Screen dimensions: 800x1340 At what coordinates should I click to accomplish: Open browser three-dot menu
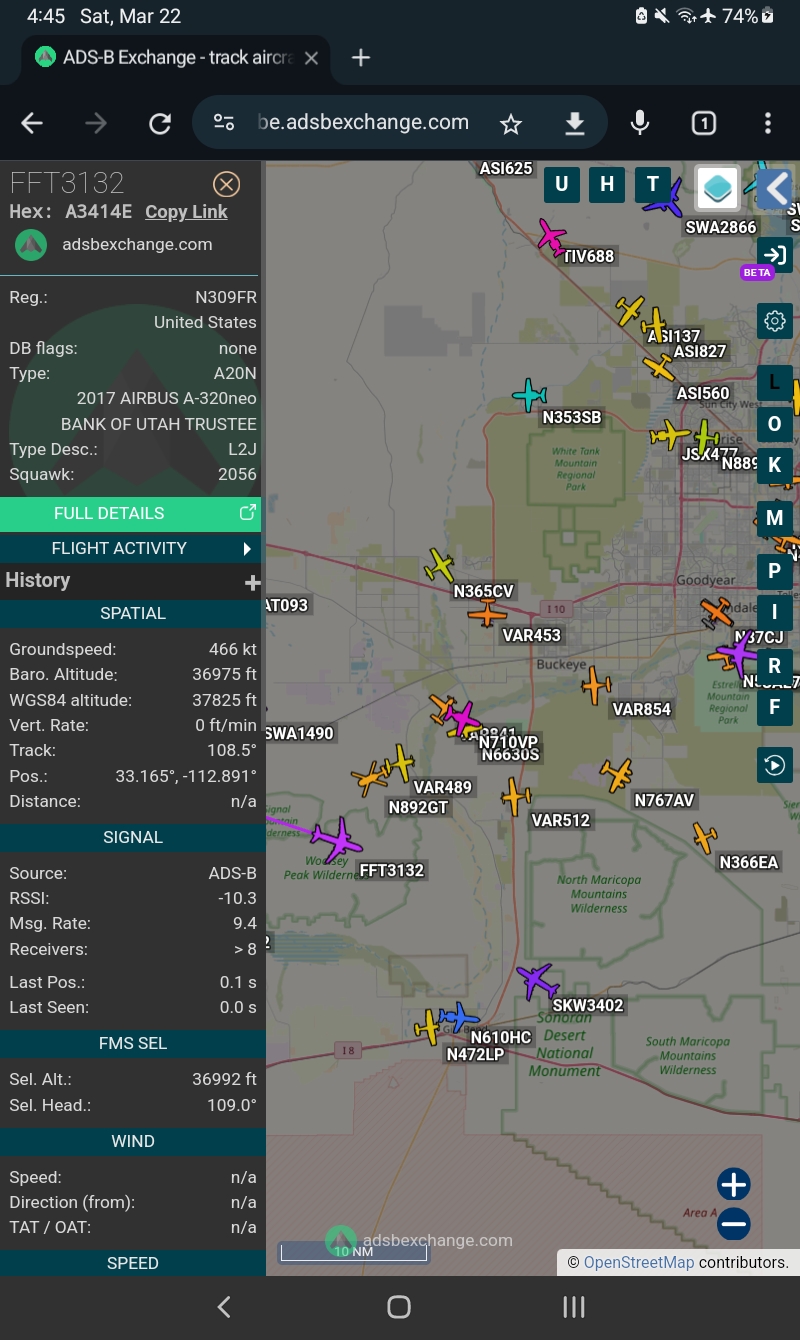click(x=768, y=123)
